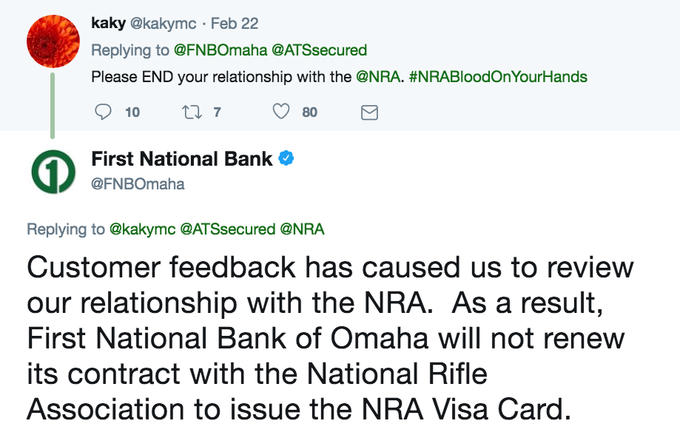Open @FNBOmaha mention in kaky's reply line
This screenshot has width=680, height=435.
point(220,50)
